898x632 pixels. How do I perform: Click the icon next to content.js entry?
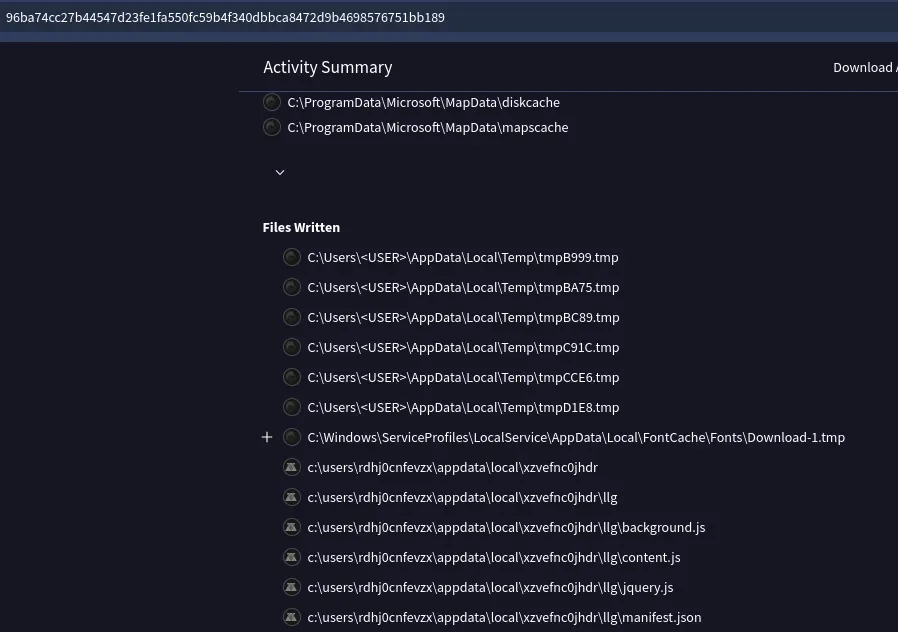coord(291,557)
